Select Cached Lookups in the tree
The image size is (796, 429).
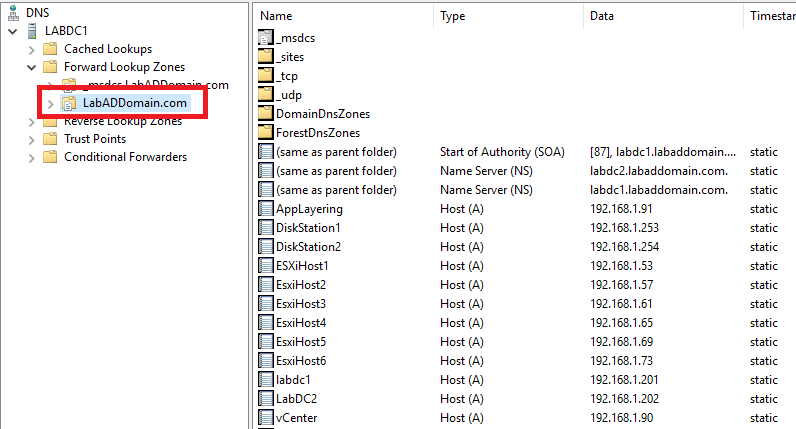(x=107, y=49)
